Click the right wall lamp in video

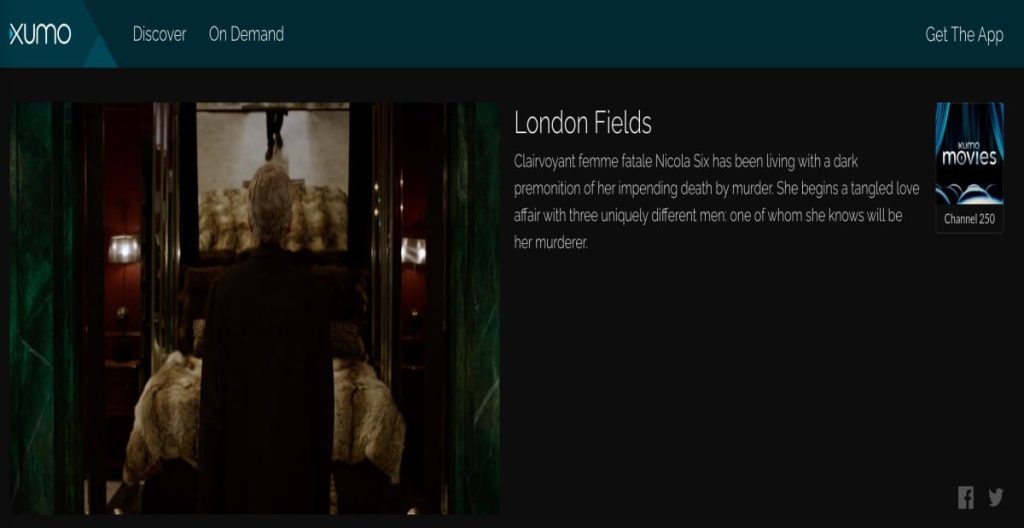coord(413,251)
